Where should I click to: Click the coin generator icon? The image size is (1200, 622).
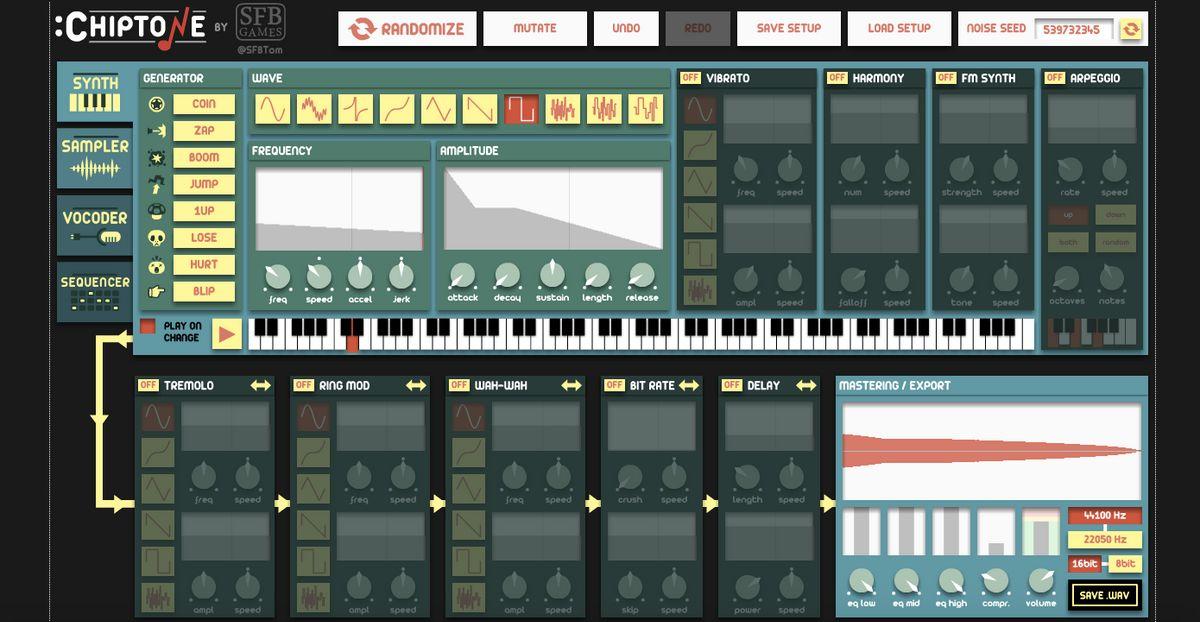156,104
